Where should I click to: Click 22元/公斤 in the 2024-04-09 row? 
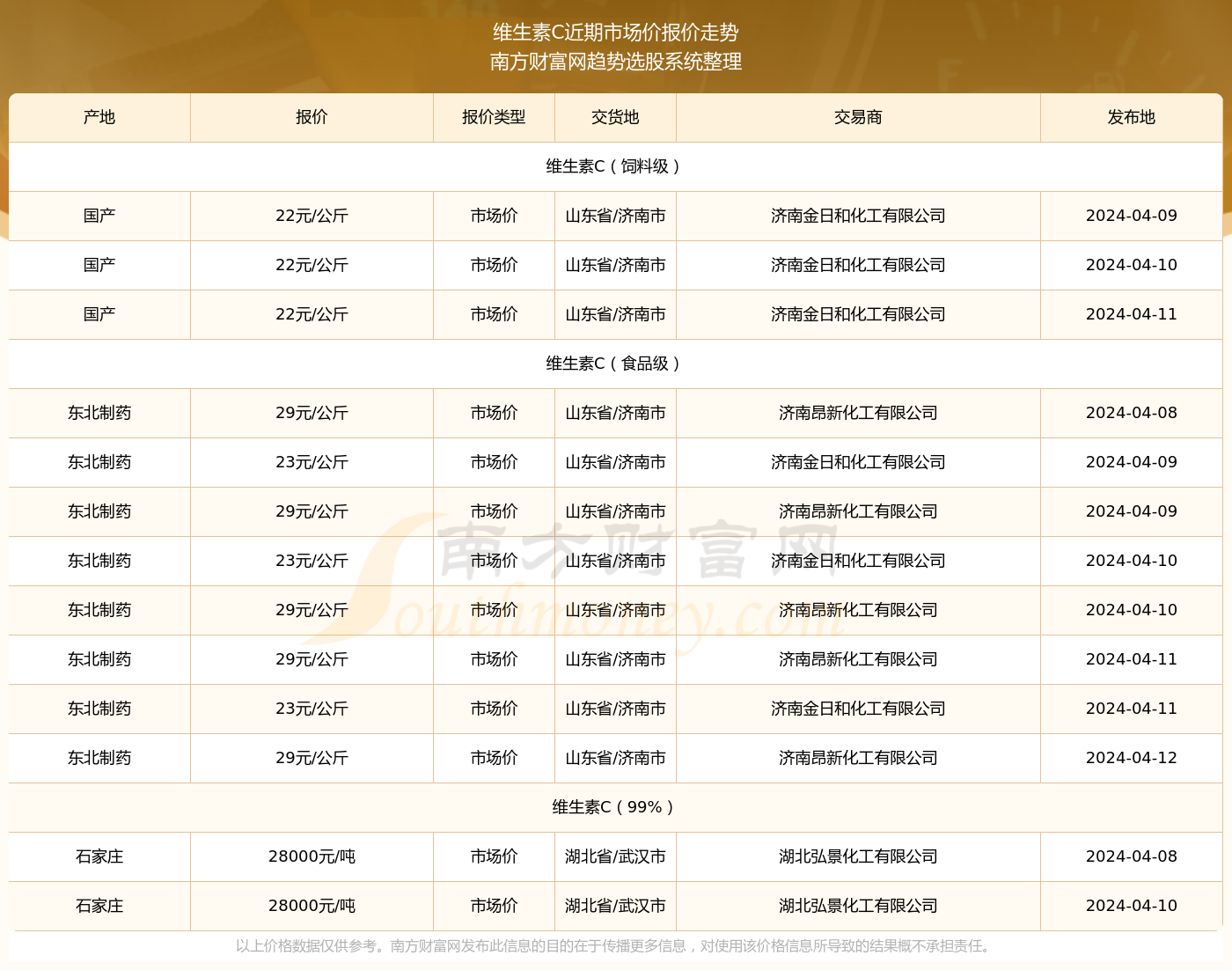coord(312,216)
